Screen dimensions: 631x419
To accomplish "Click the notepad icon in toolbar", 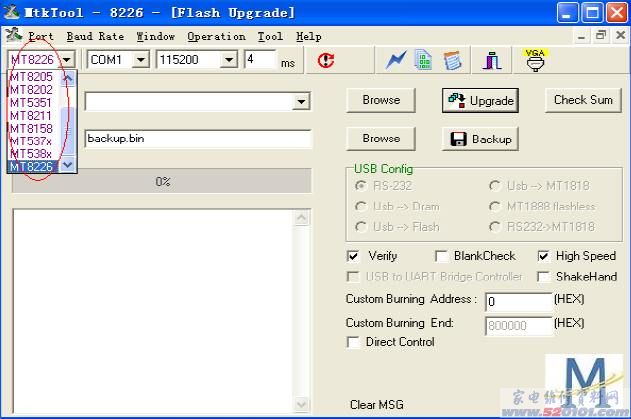I will pyautogui.click(x=452, y=60).
